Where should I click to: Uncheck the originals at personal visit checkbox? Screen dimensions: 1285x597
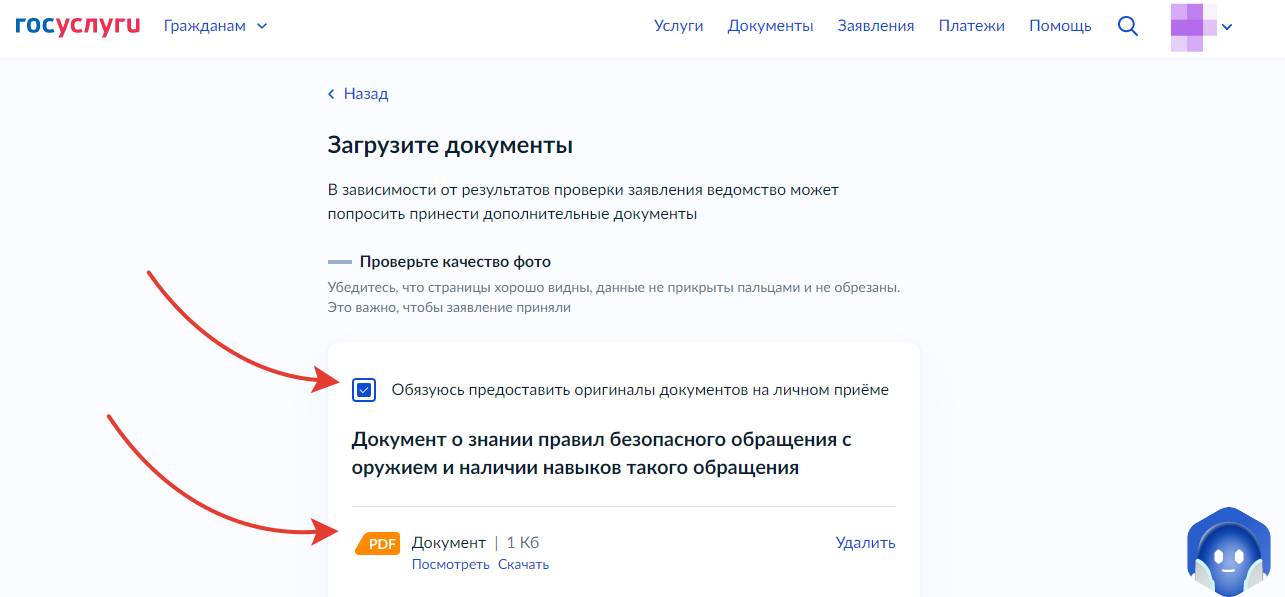364,390
